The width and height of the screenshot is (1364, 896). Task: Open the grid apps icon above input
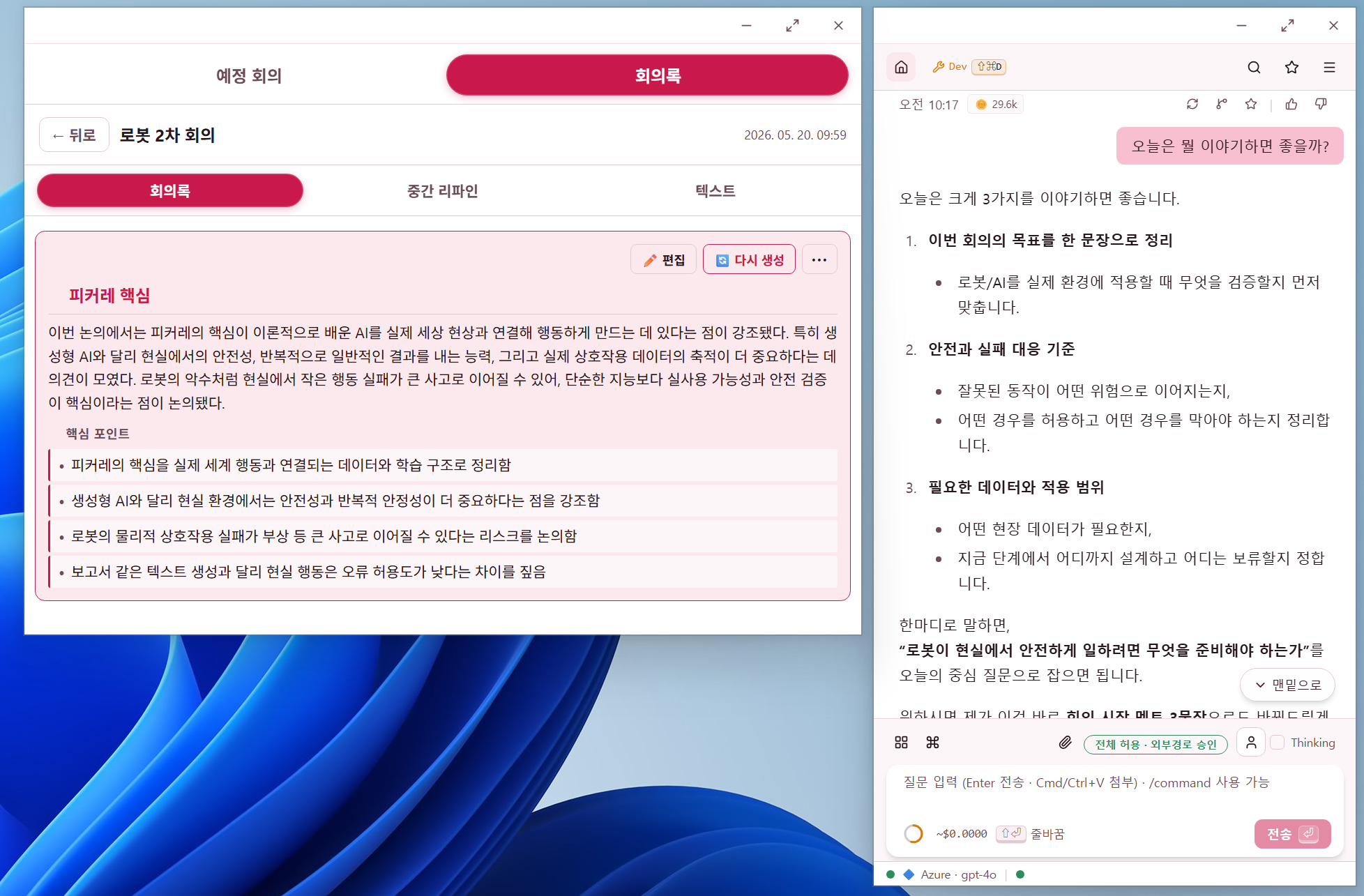[x=901, y=743]
